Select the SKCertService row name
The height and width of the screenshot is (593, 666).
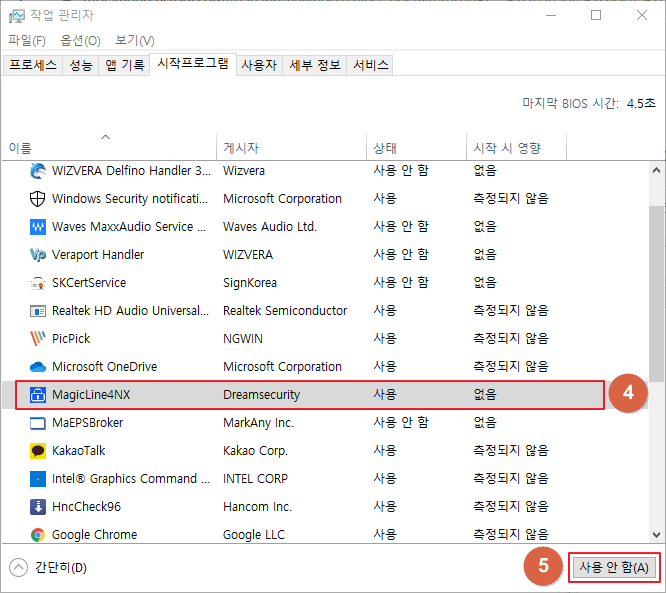89,283
